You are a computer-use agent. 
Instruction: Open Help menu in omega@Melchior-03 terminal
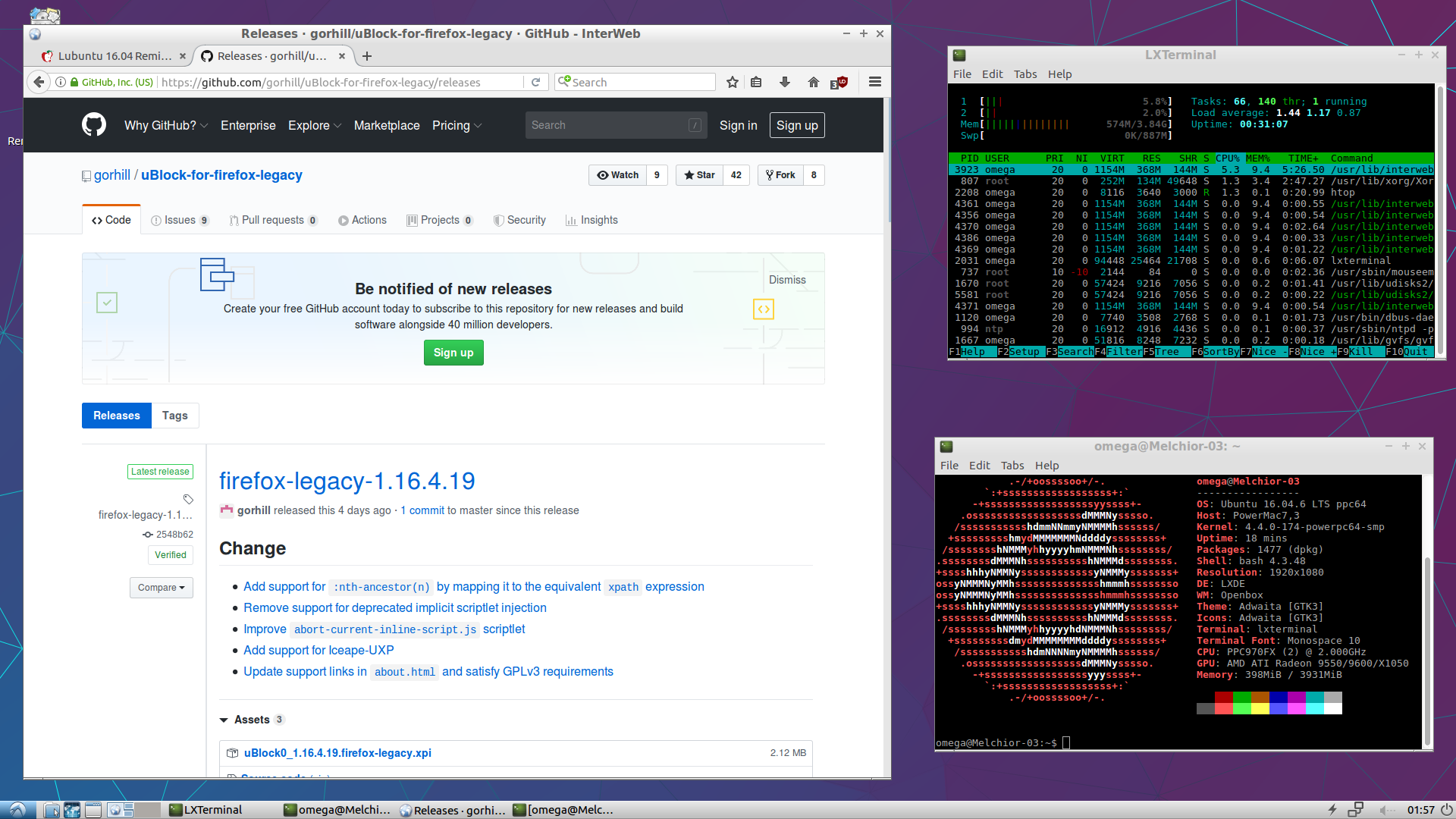tap(1046, 466)
